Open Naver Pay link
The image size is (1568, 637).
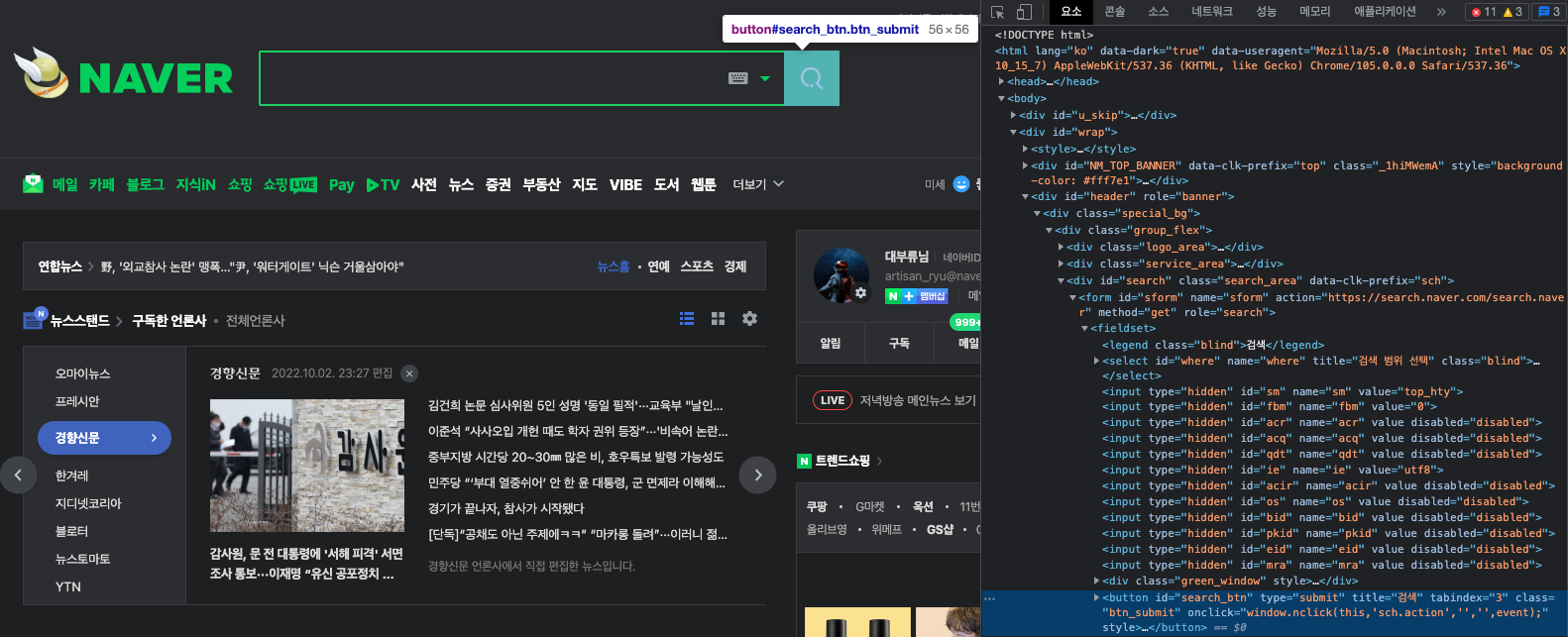pos(341,184)
